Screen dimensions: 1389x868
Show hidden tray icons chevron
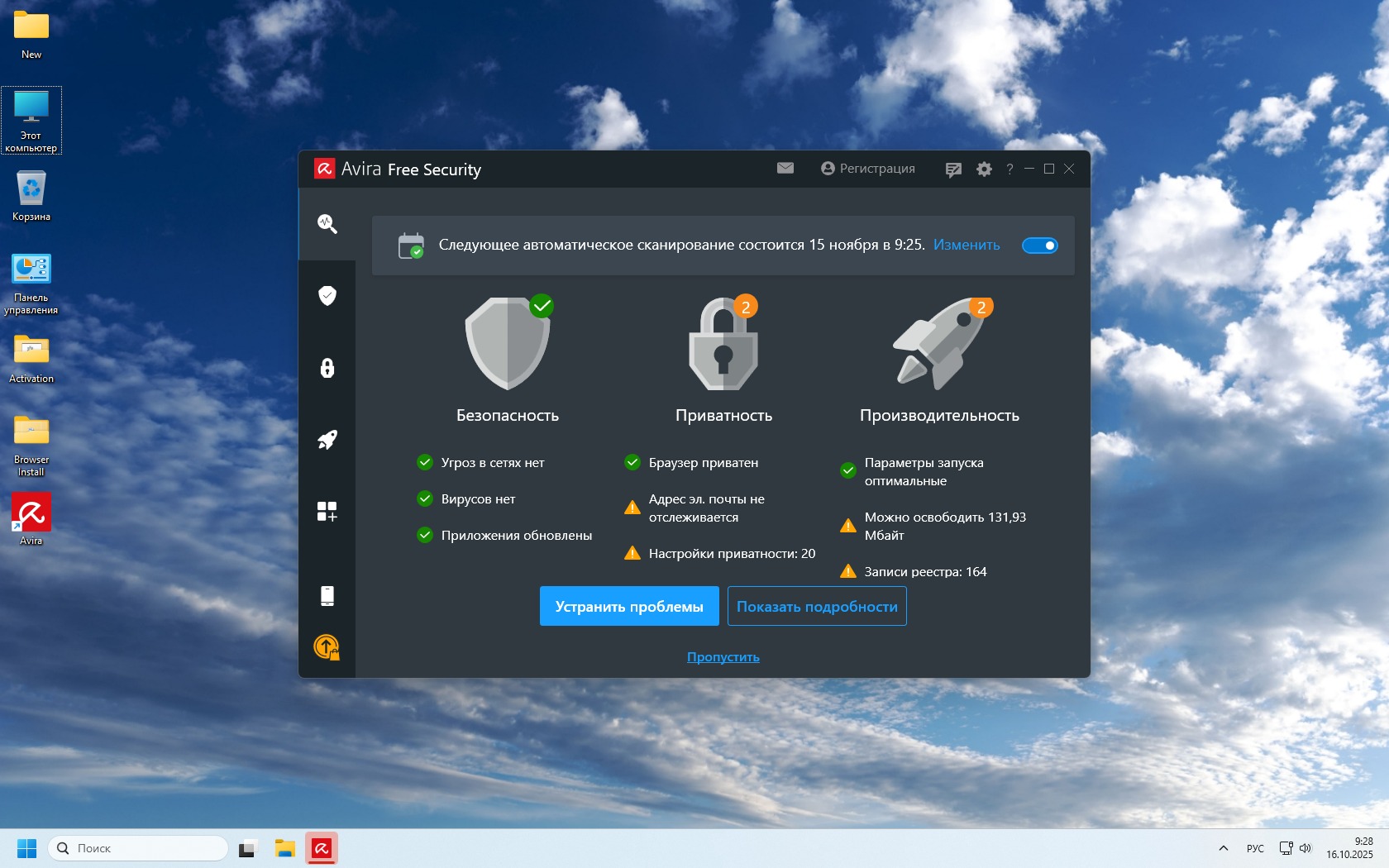(x=1224, y=848)
